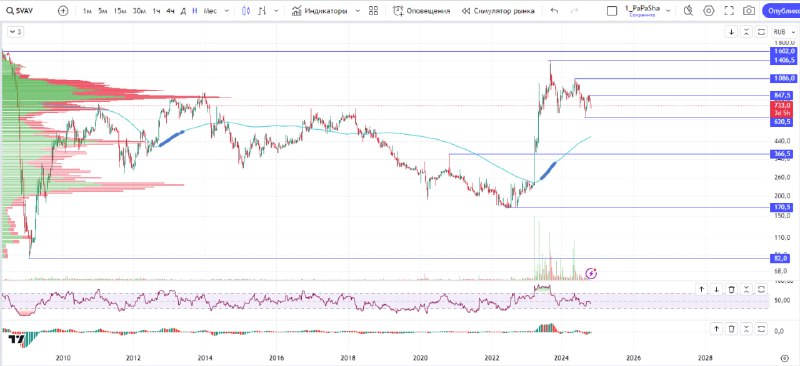Click the 170,5 price level label
Image resolution: width=800 pixels, height=366 pixels.
[x=783, y=207]
